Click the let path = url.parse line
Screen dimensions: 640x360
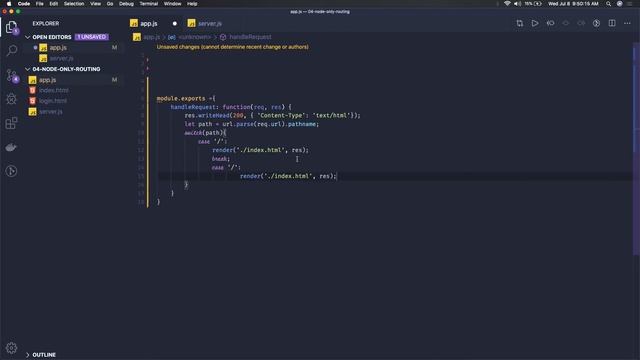click(251, 124)
